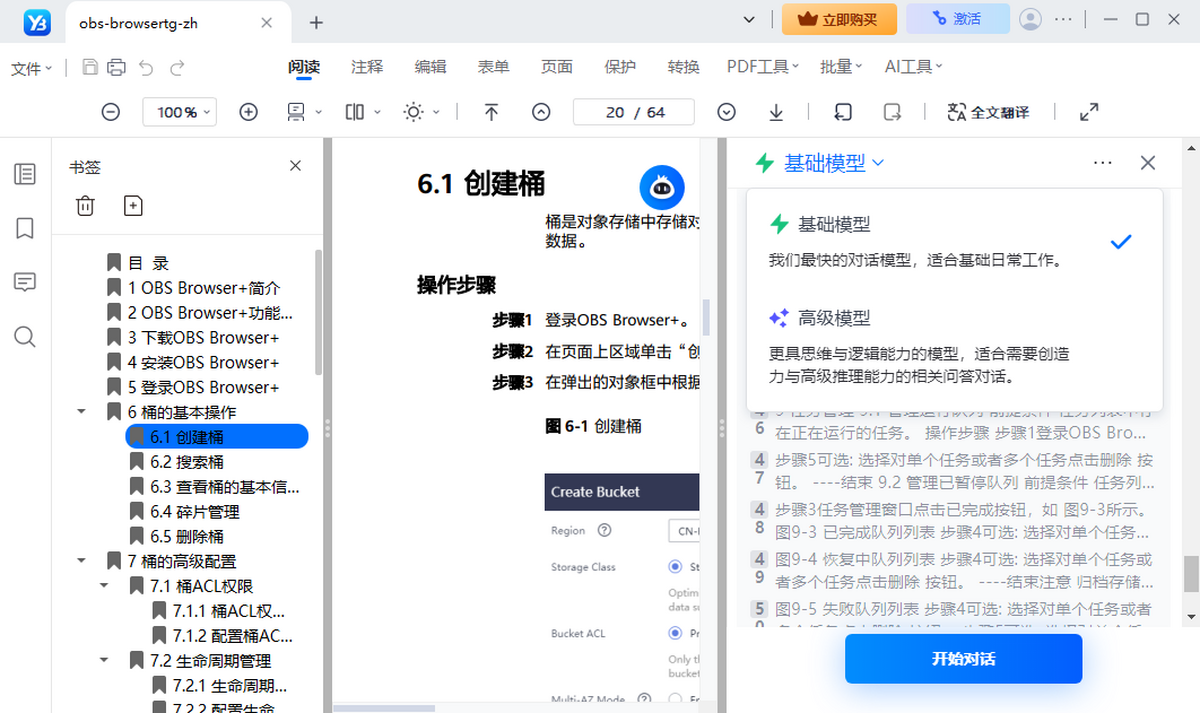This screenshot has height=713, width=1200.
Task: Open a new tab with plus icon
Action: [x=316, y=22]
